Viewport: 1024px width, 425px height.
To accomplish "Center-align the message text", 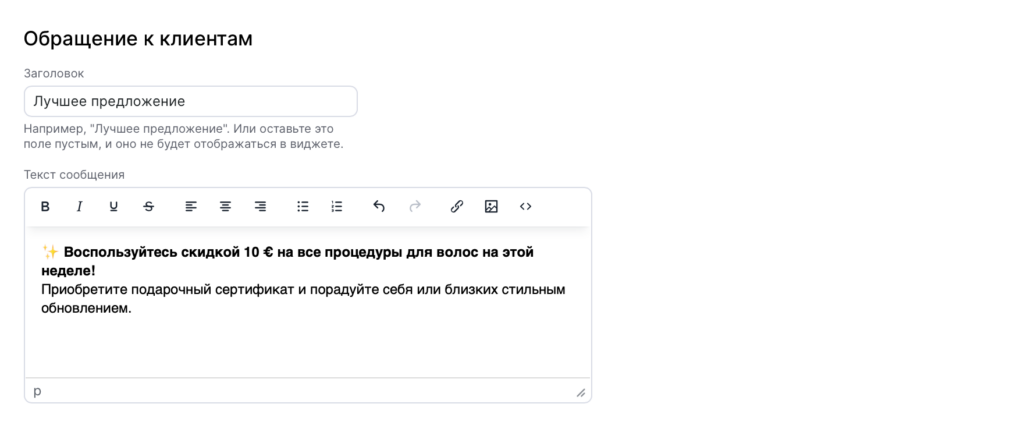I will 226,207.
